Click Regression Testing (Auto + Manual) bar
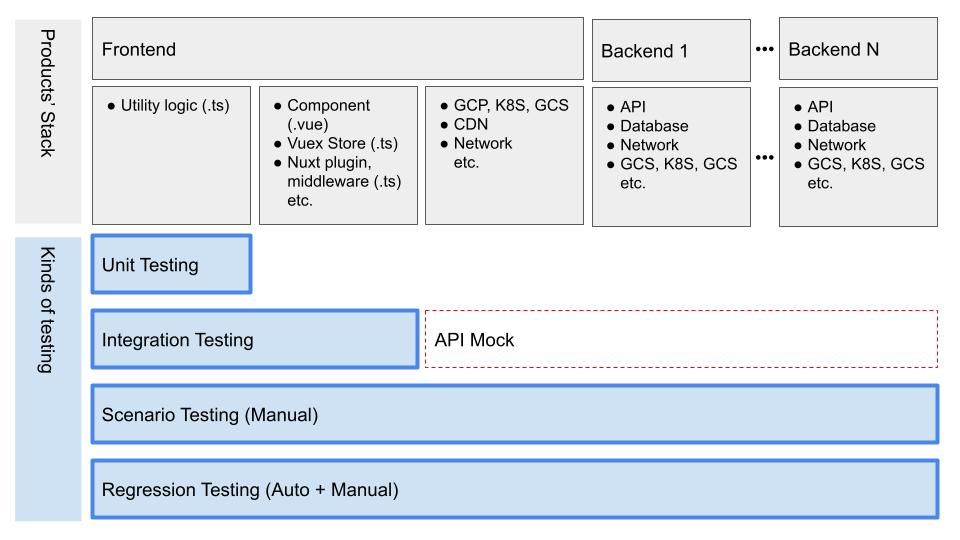 (x=514, y=489)
